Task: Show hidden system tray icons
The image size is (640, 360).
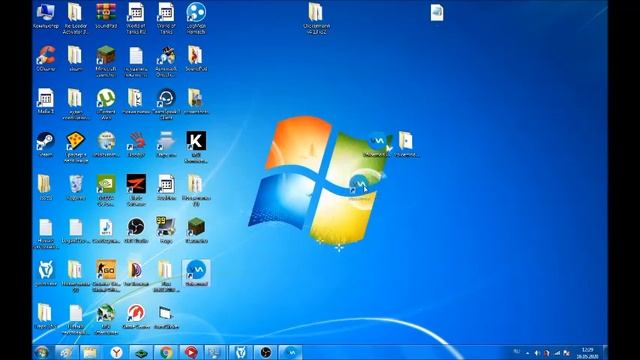Action: (527, 353)
